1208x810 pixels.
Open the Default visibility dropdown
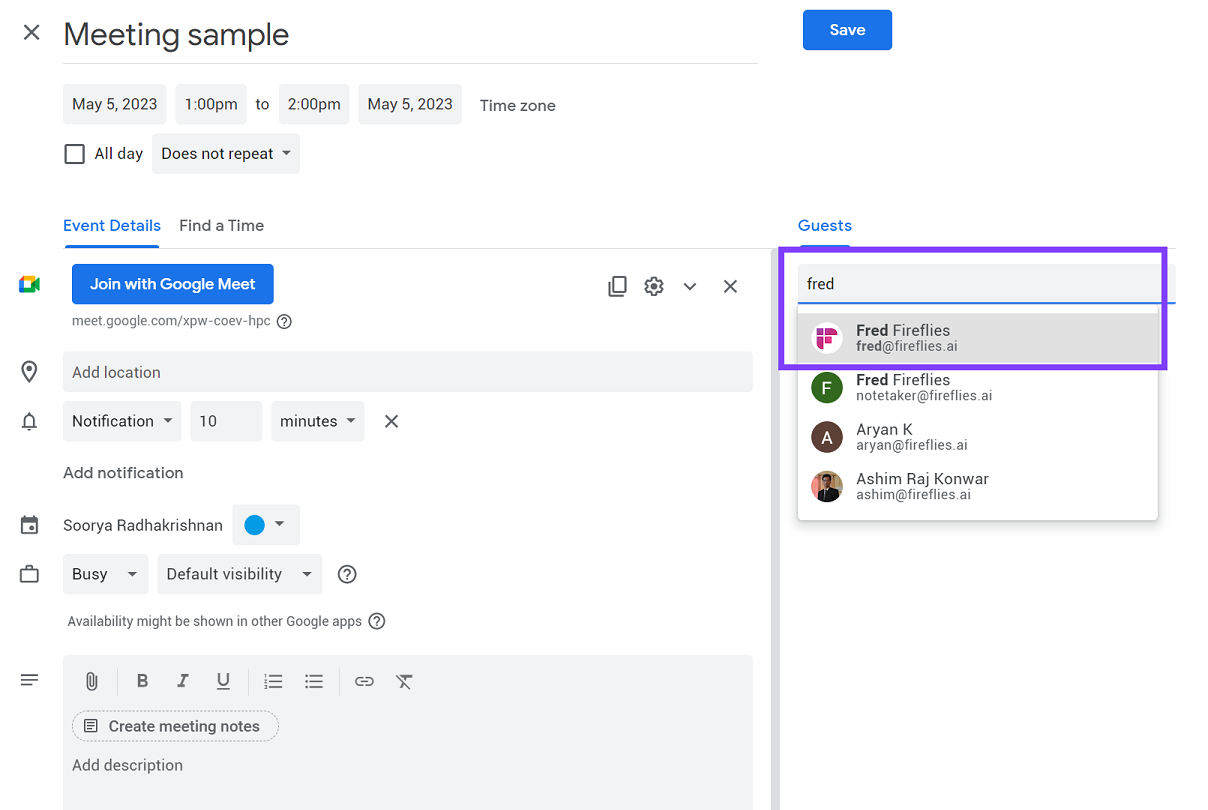click(x=239, y=574)
